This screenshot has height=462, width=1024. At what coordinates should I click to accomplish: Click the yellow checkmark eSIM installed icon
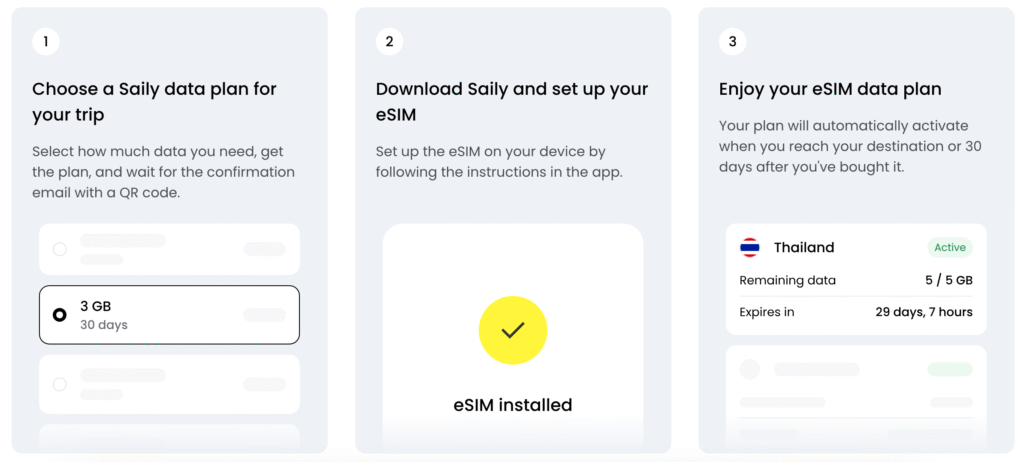(x=513, y=329)
